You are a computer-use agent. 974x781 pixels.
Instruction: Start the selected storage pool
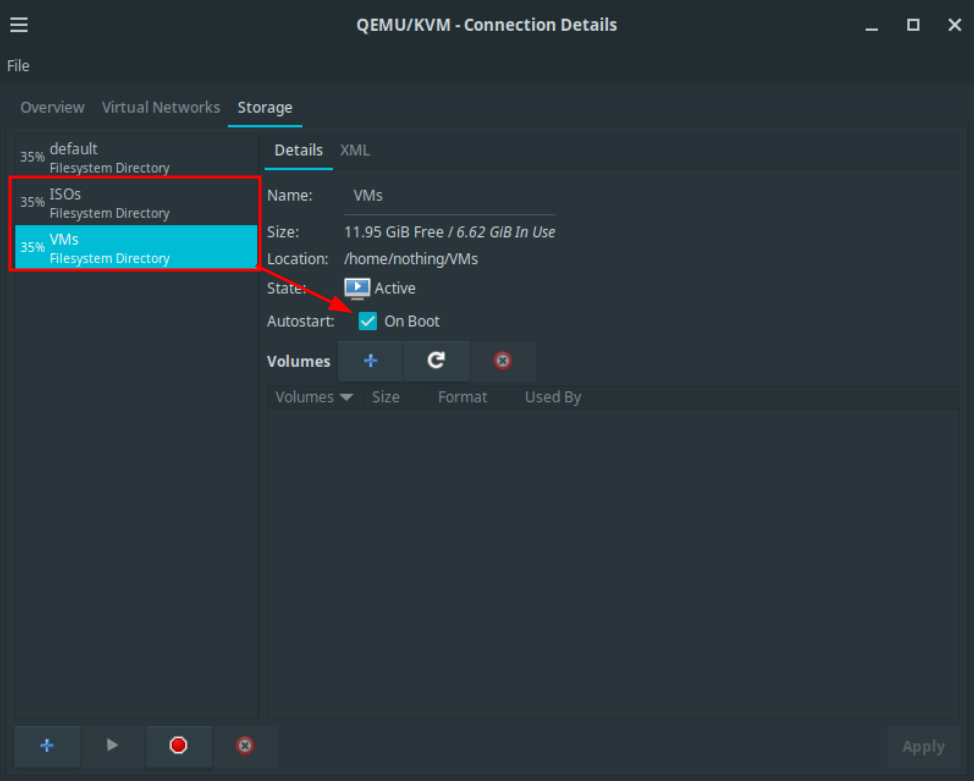click(x=112, y=746)
